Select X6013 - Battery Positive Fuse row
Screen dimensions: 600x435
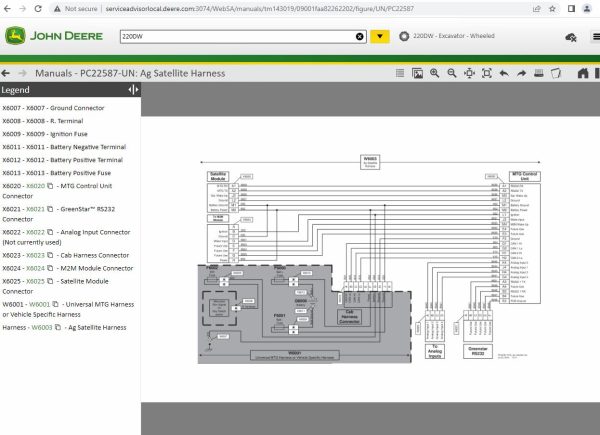click(x=57, y=173)
